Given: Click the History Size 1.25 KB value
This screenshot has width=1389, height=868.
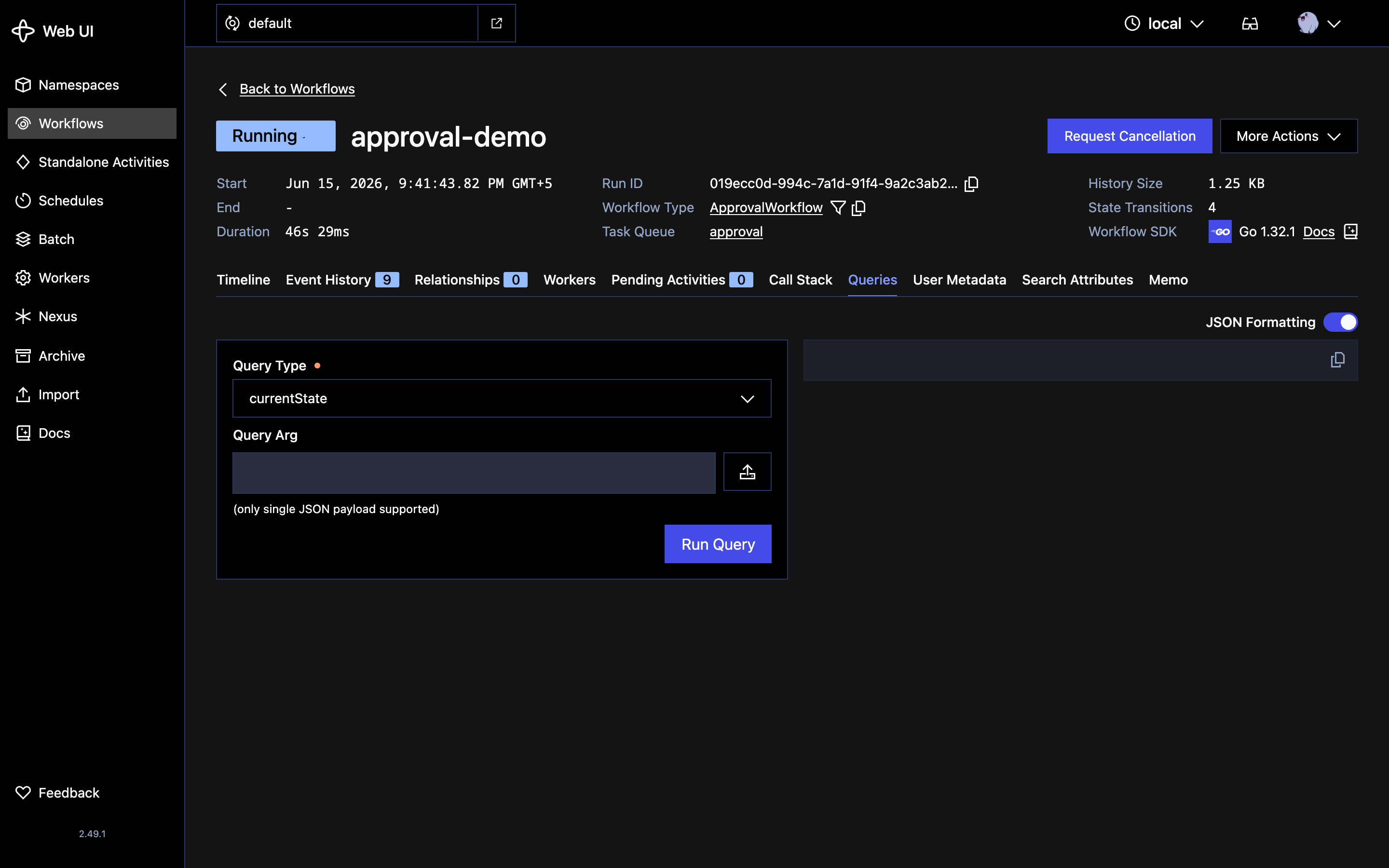Looking at the screenshot, I should pos(1236,184).
